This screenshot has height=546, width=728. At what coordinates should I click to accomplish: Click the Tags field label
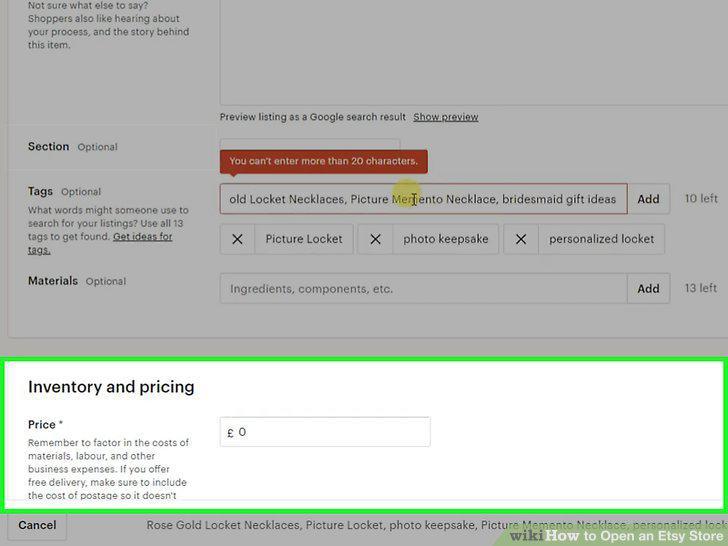click(40, 191)
